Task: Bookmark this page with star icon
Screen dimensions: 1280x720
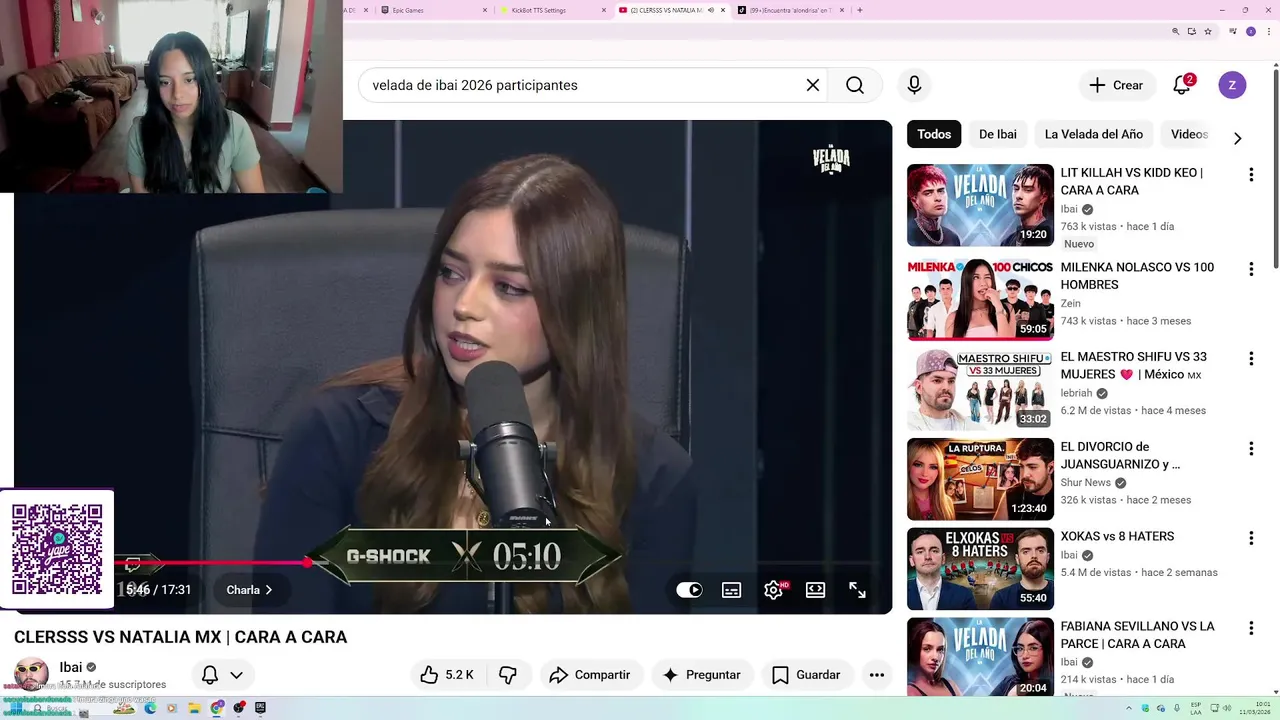Action: pos(1208,31)
